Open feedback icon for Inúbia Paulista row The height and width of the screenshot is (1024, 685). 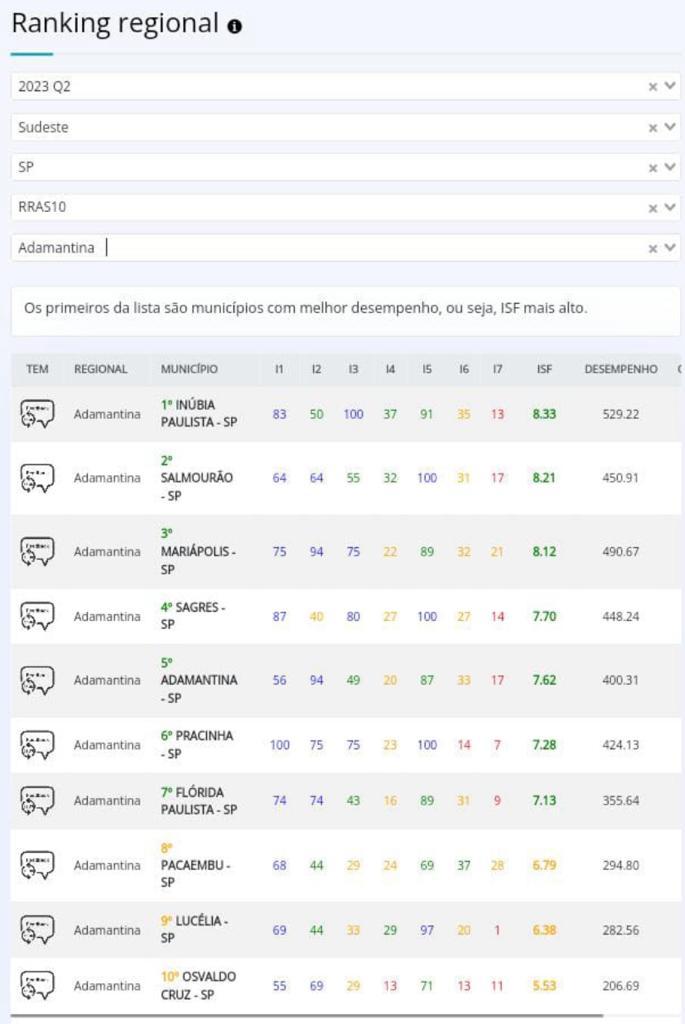(x=37, y=413)
